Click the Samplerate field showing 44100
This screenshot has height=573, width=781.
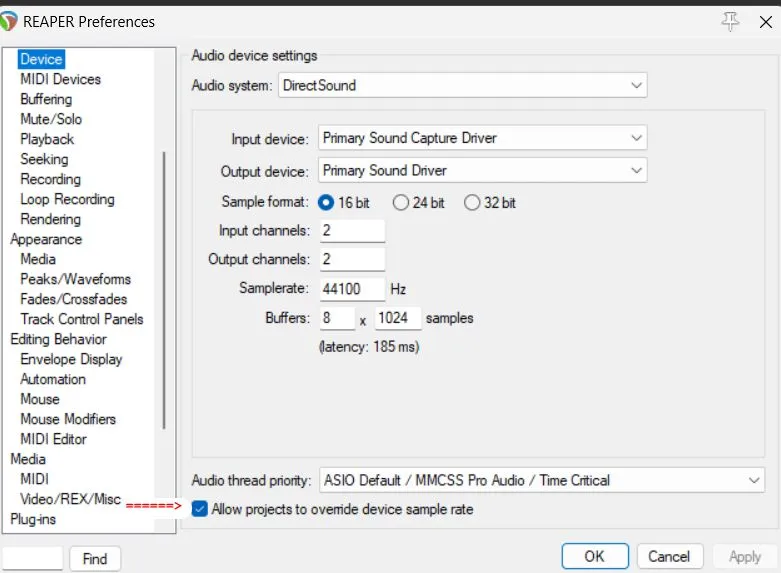(352, 288)
